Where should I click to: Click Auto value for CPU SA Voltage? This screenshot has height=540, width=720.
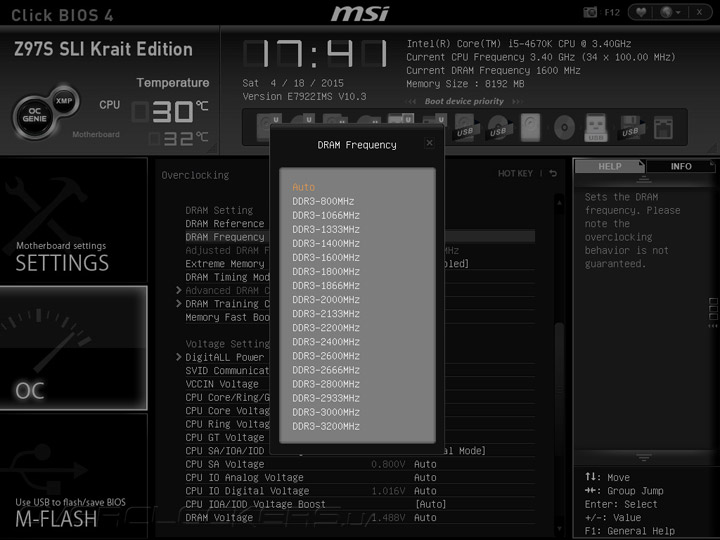coord(425,464)
